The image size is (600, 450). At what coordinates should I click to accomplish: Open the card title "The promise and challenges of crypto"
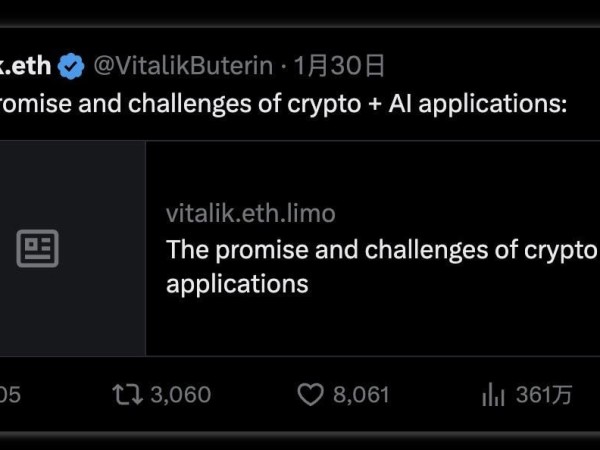click(382, 250)
